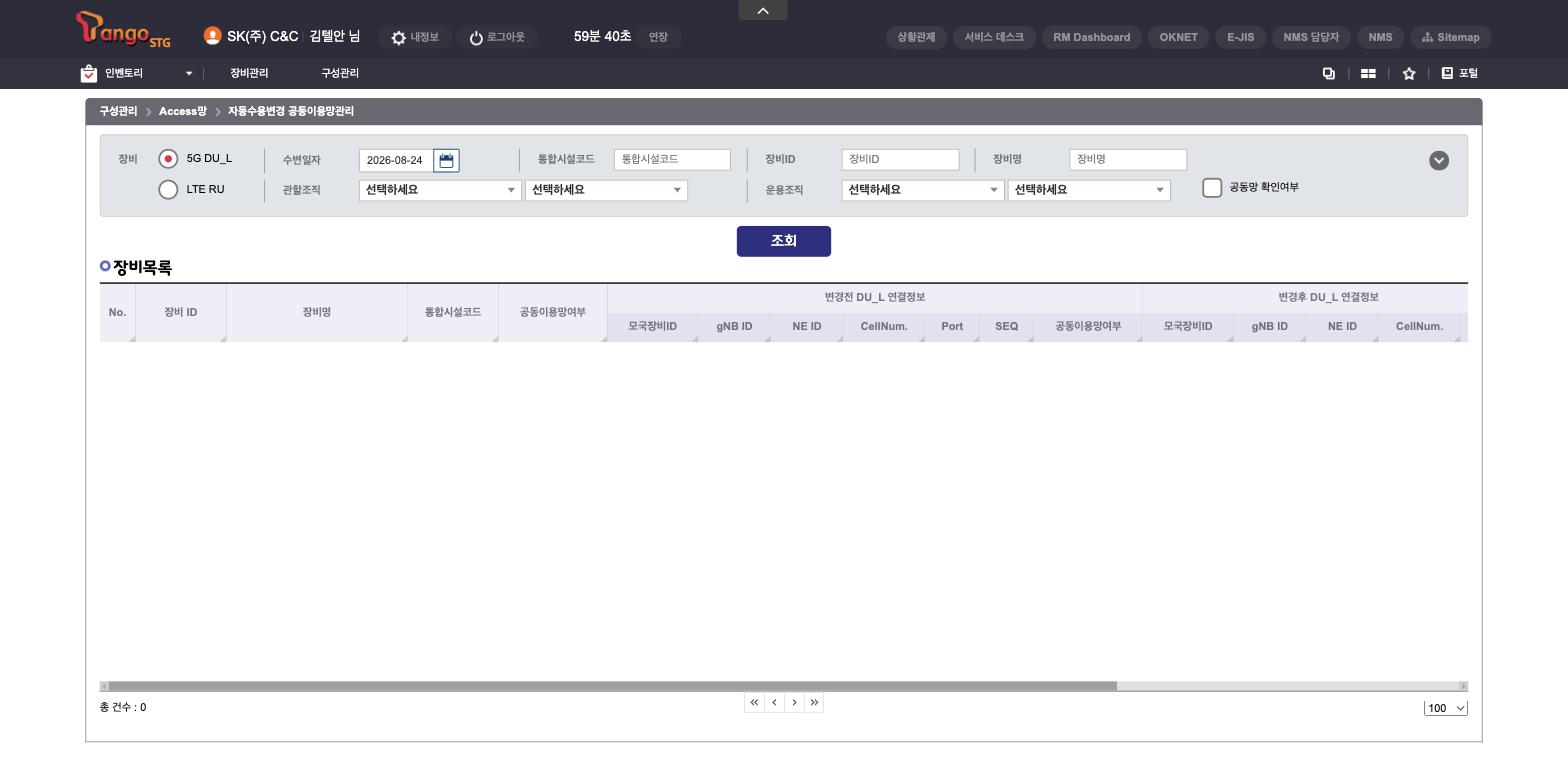Collapse the search filter panel arrow
1568x772 pixels.
coord(1439,161)
